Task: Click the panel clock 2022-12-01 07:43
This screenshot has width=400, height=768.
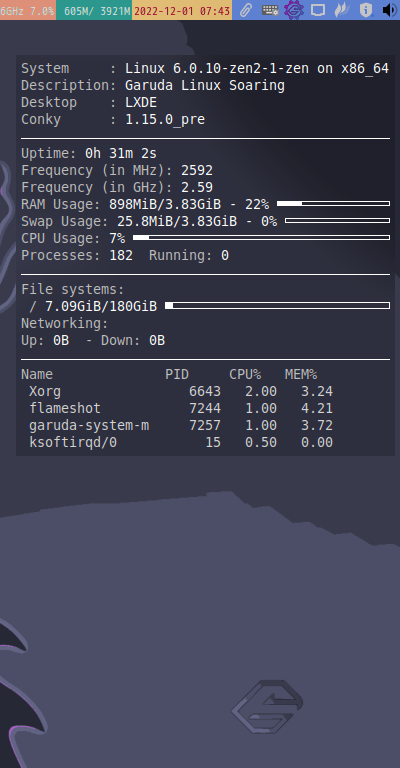Action: pyautogui.click(x=182, y=10)
